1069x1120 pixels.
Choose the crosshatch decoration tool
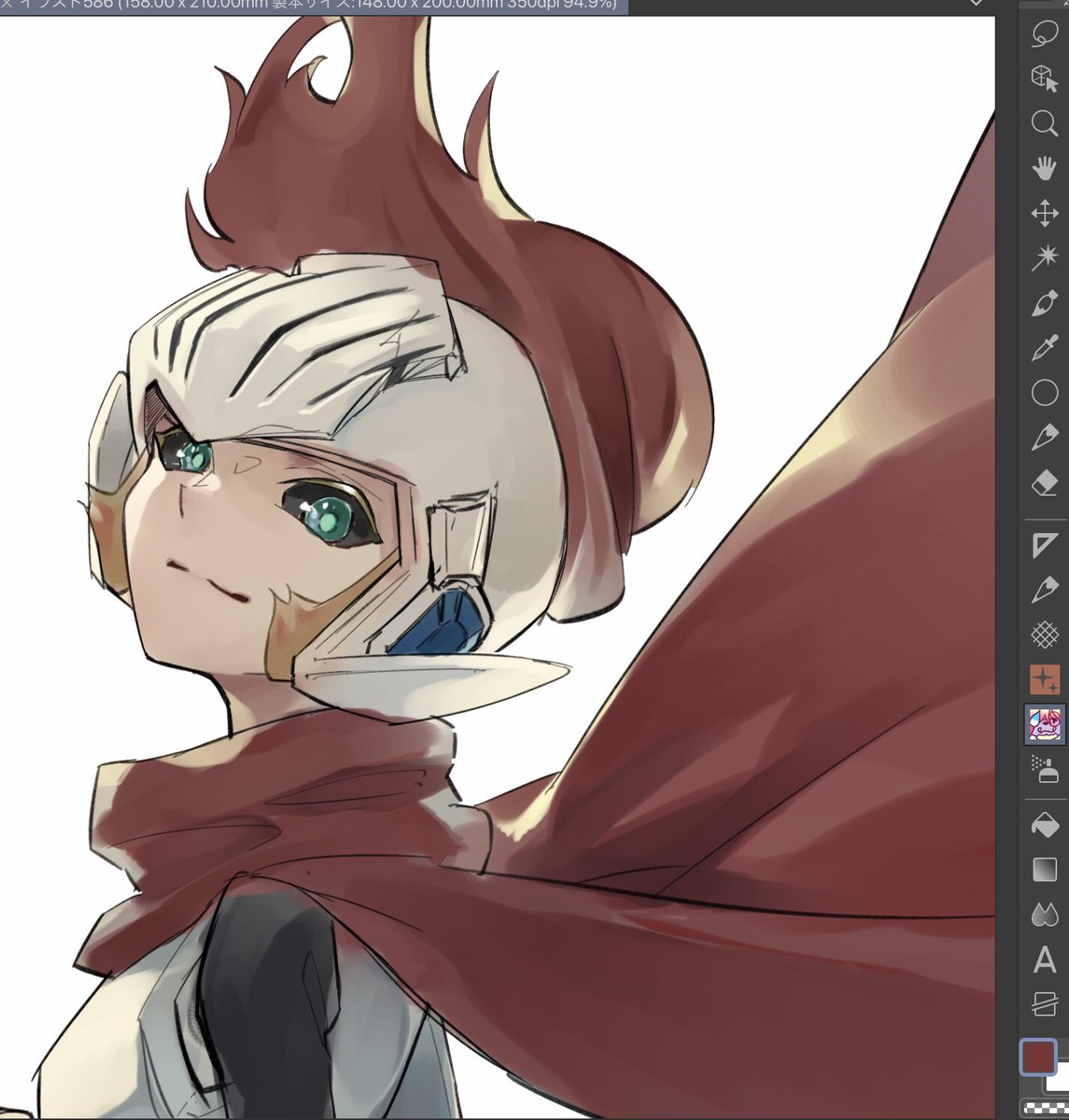click(x=1044, y=636)
